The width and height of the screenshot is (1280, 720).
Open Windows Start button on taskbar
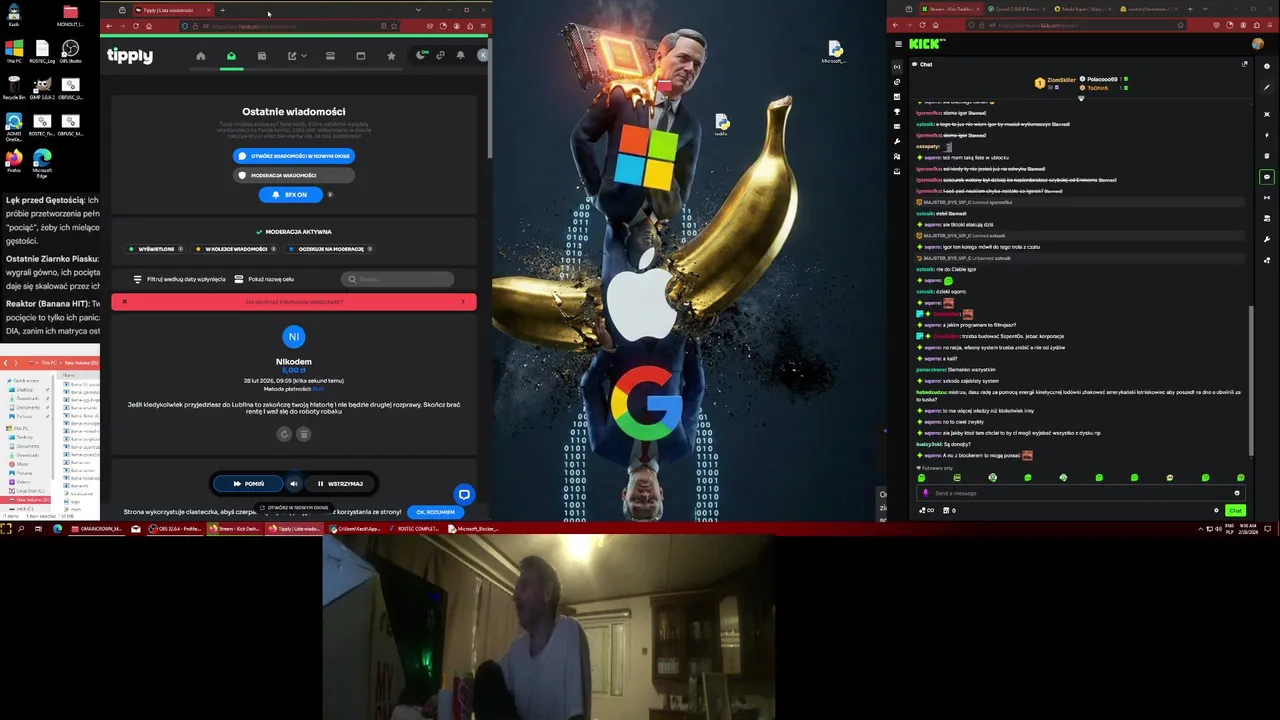(6, 528)
